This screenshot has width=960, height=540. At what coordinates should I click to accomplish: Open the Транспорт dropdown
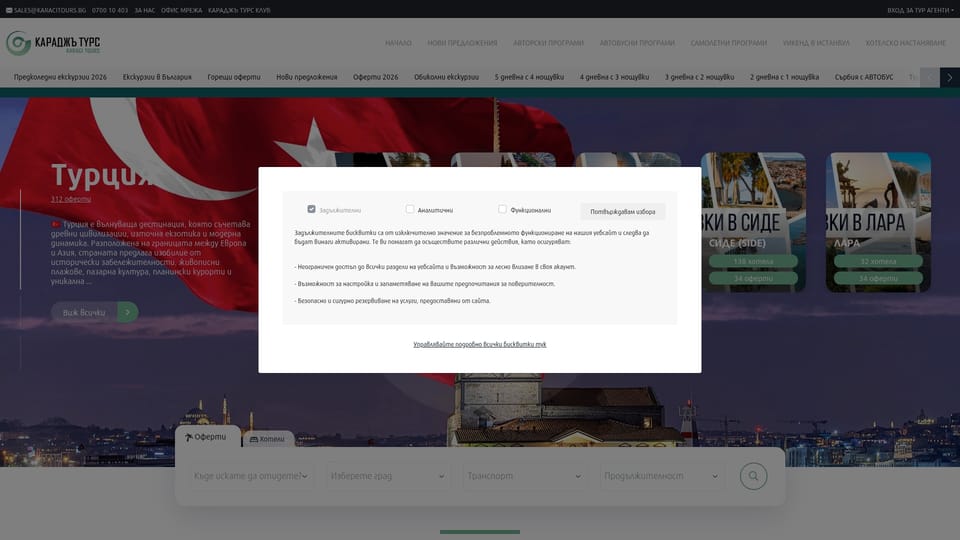525,476
